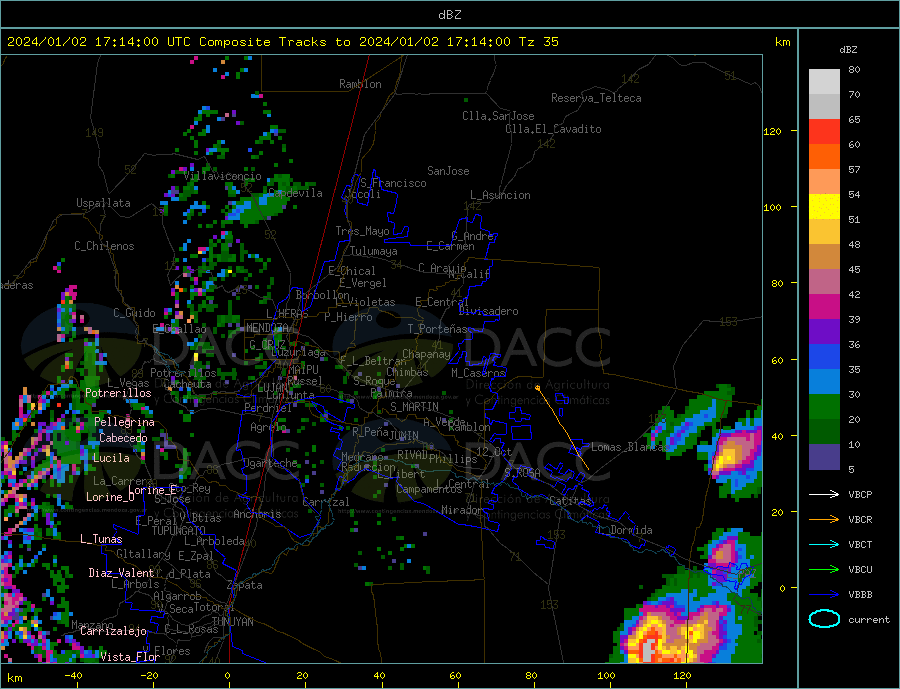
Task: Click the Reserva_Telteca label
Action: click(x=596, y=98)
